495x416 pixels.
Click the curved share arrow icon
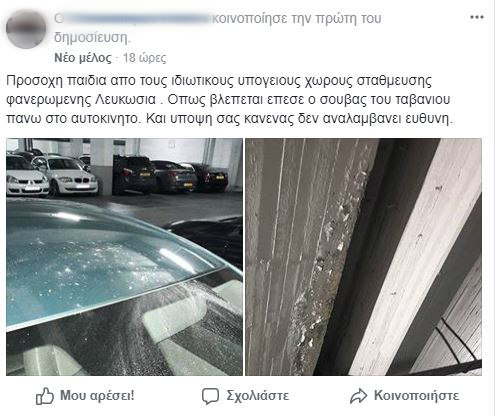click(x=358, y=396)
